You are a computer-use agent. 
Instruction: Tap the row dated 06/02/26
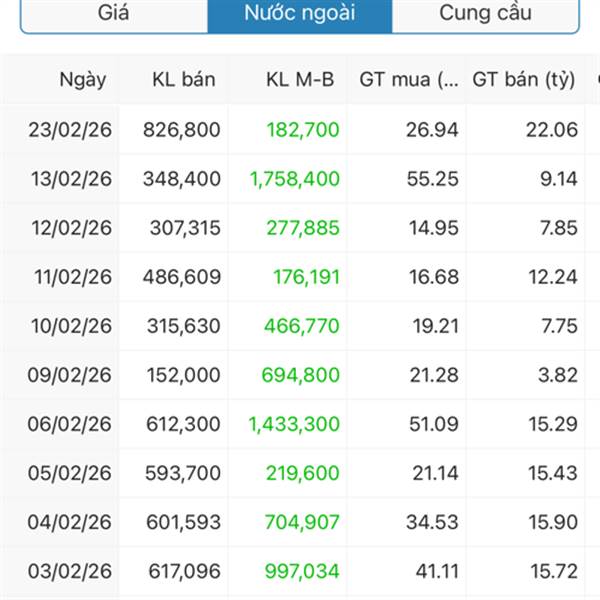[x=70, y=424]
